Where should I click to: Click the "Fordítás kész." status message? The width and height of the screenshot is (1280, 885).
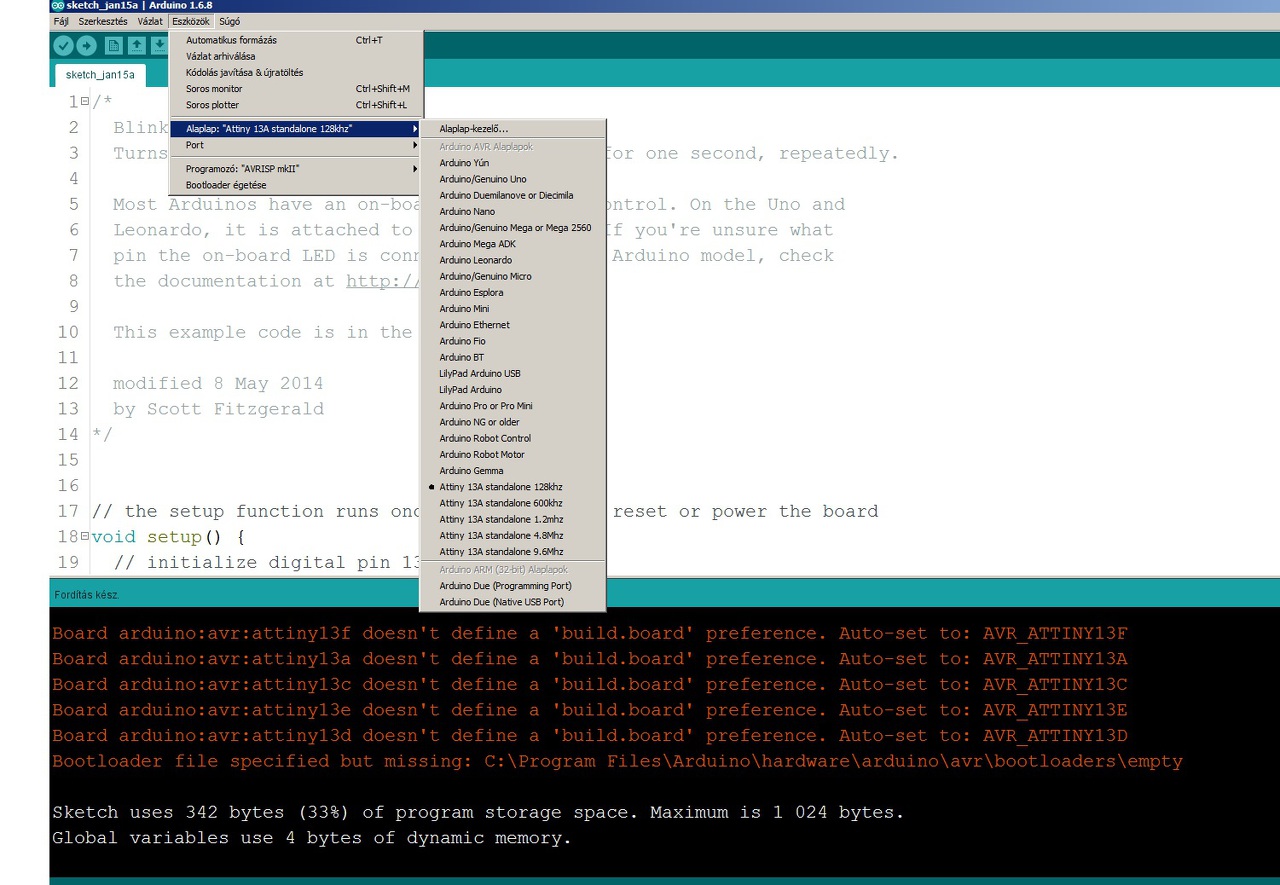tap(87, 595)
